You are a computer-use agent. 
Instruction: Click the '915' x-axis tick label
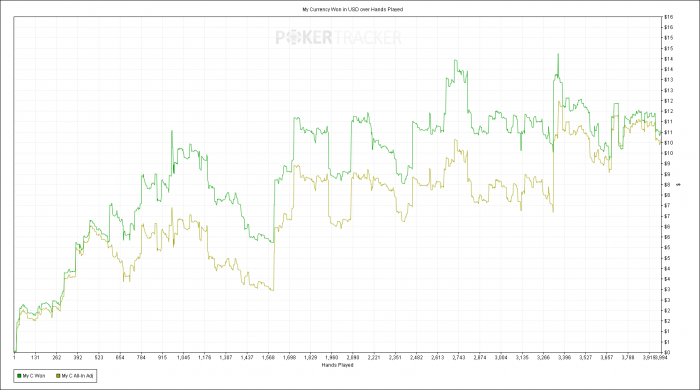pos(162,357)
